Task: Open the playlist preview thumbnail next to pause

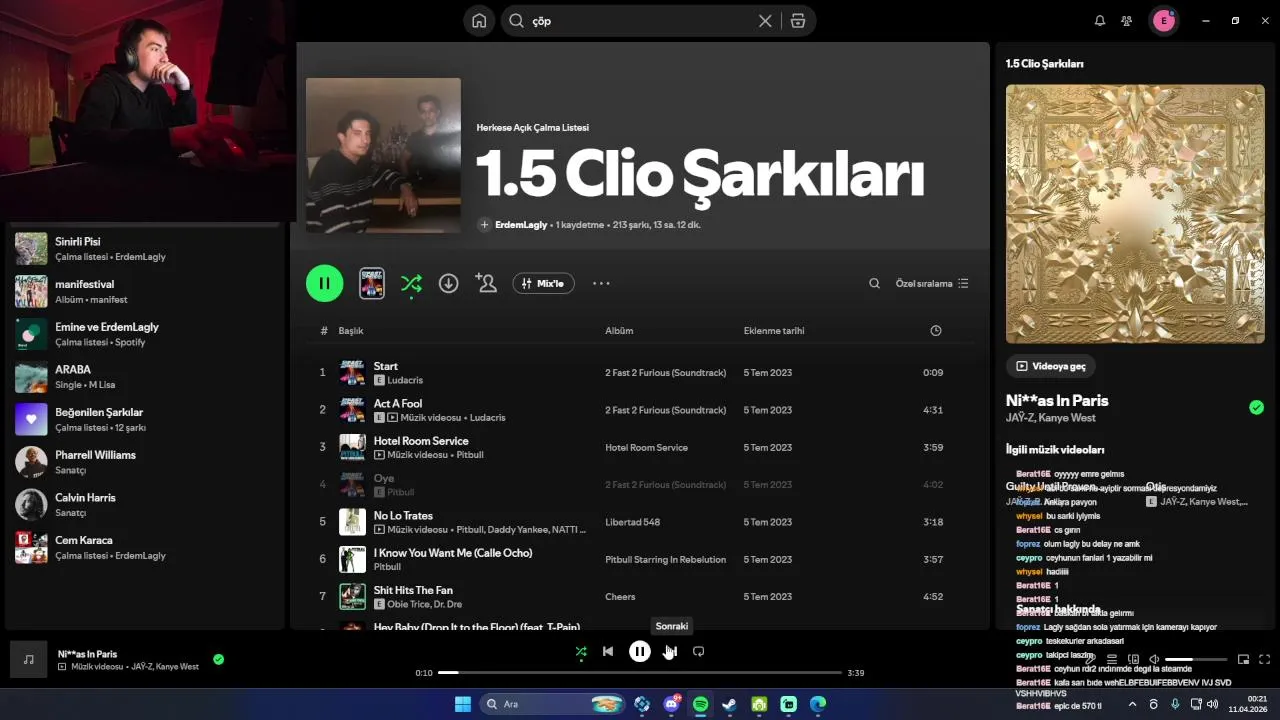Action: 371,283
